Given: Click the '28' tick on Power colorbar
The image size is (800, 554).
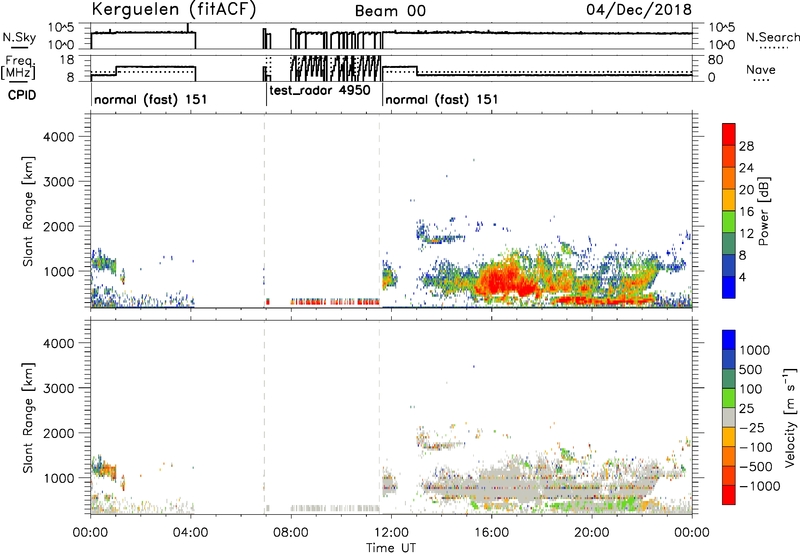Looking at the screenshot, I should point(746,146).
